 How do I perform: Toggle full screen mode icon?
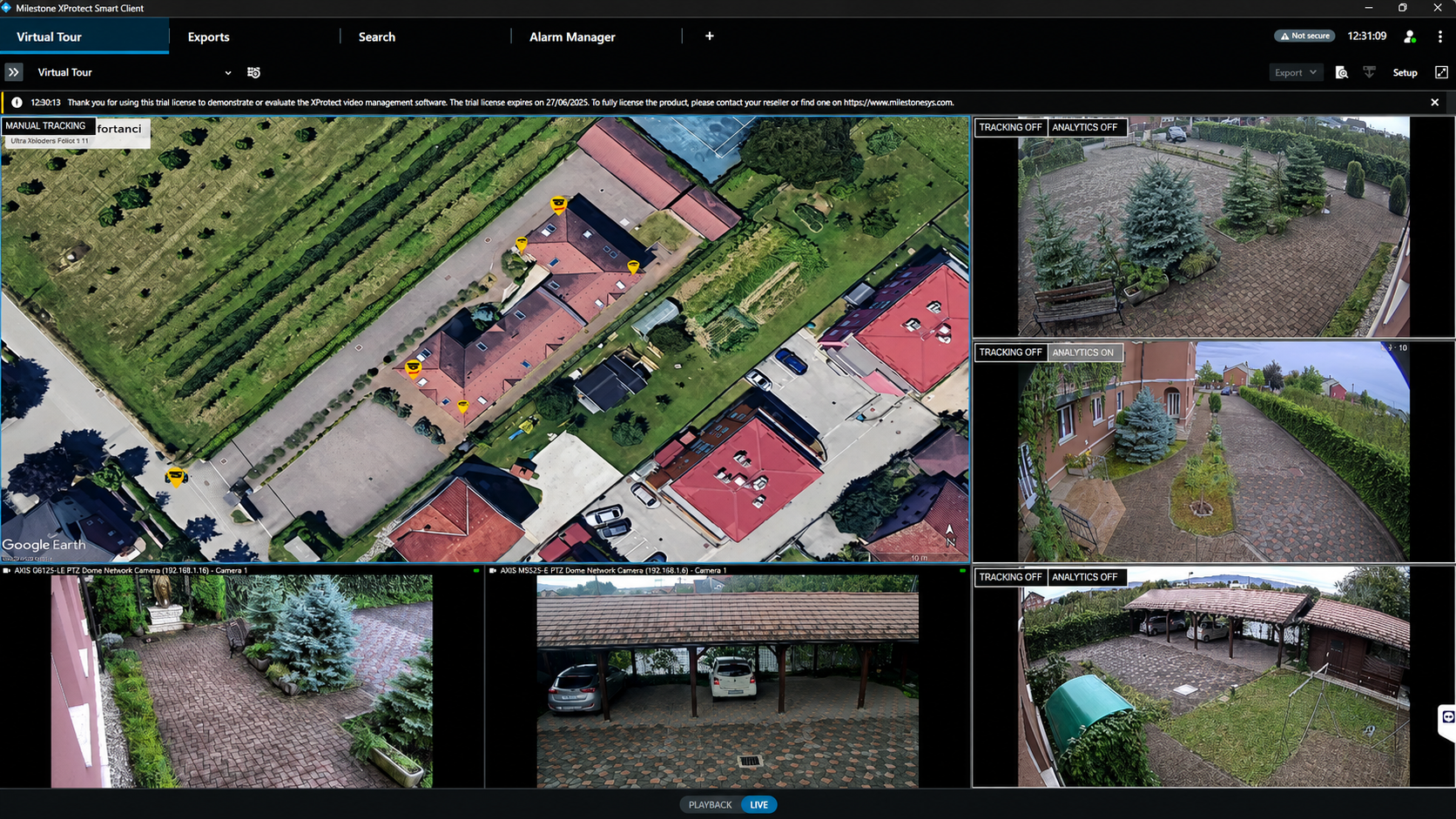(x=1441, y=72)
